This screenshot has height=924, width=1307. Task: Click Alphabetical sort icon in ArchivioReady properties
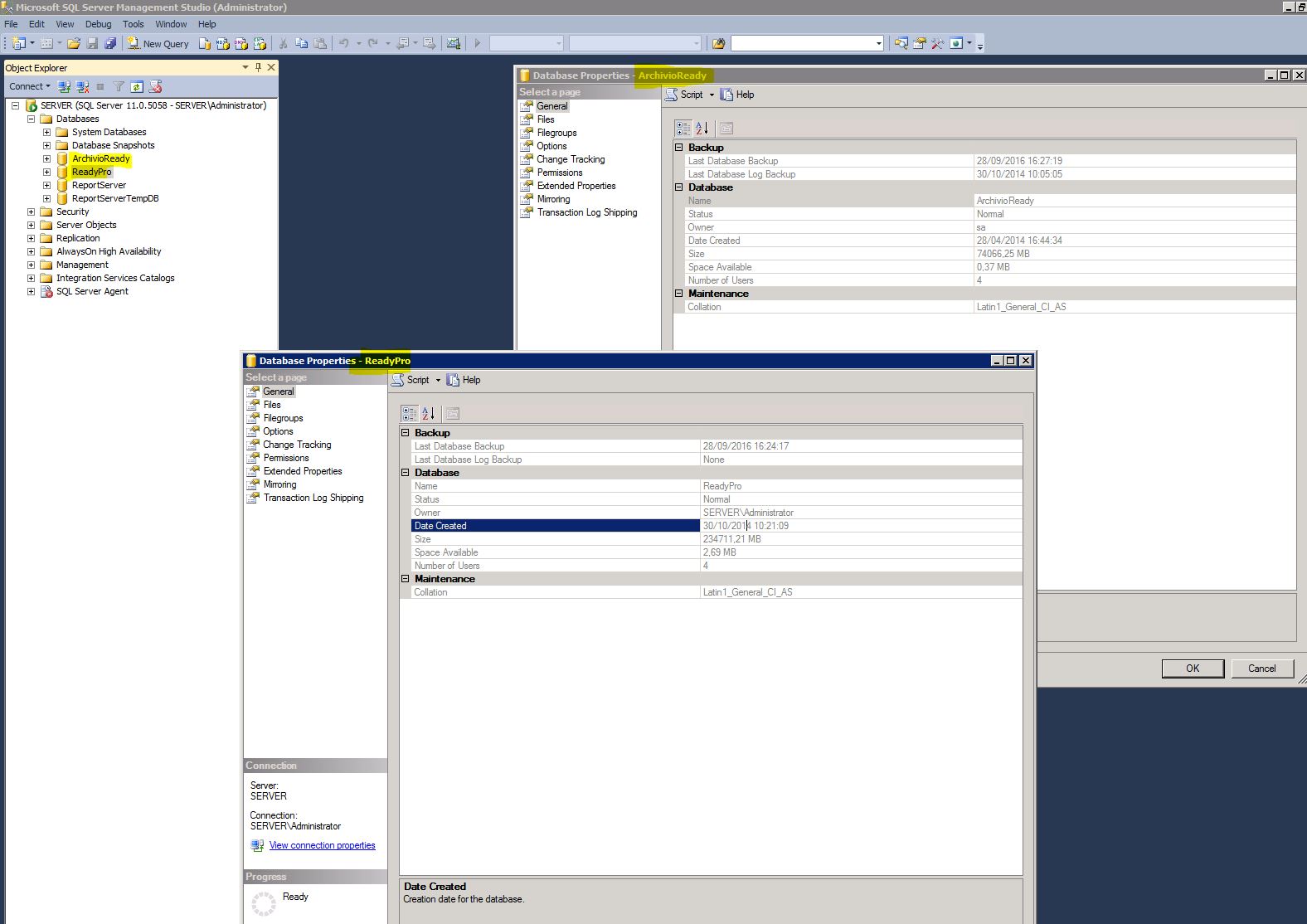tap(702, 128)
